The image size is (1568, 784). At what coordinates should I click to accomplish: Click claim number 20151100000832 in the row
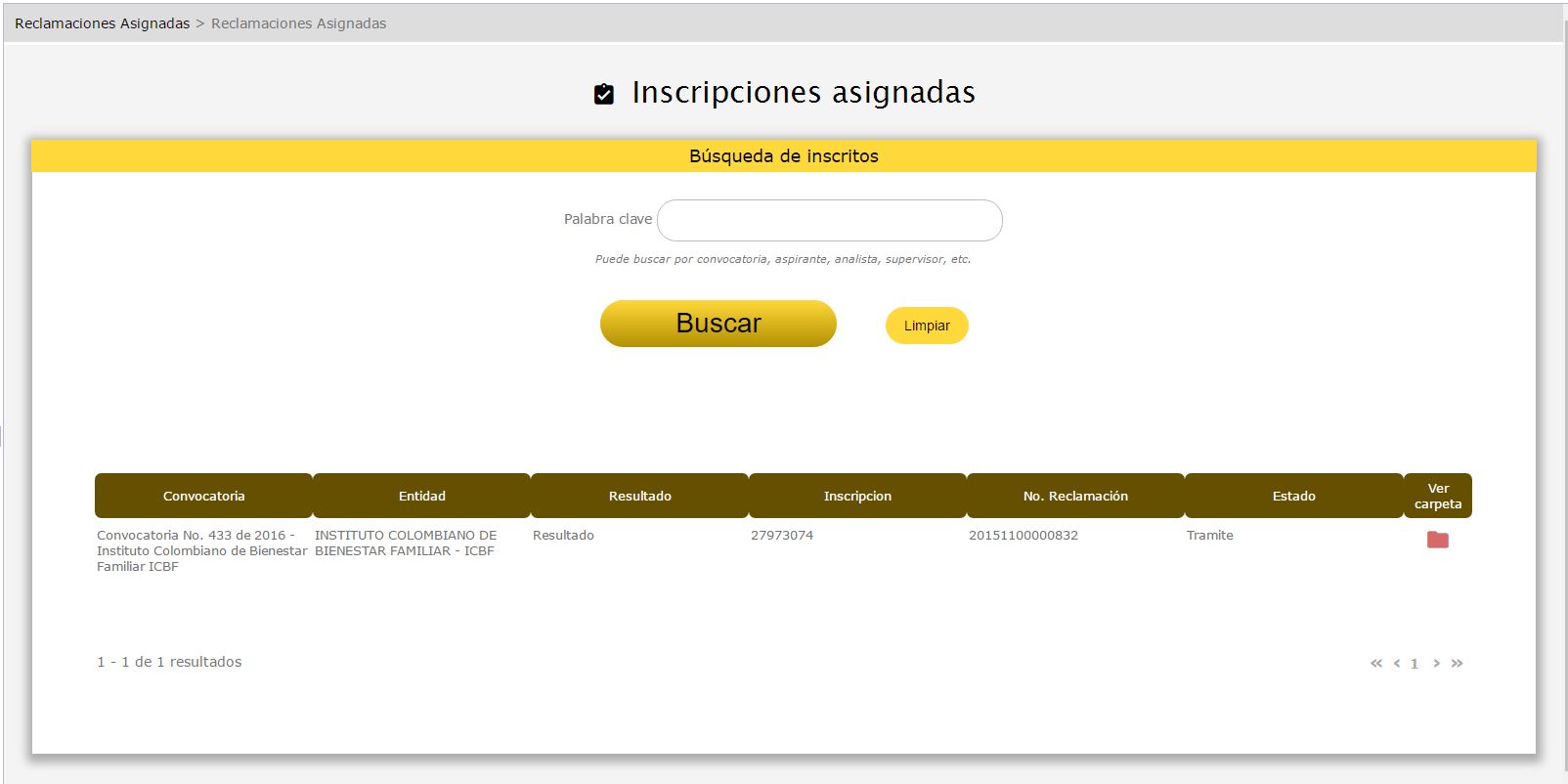click(1024, 536)
